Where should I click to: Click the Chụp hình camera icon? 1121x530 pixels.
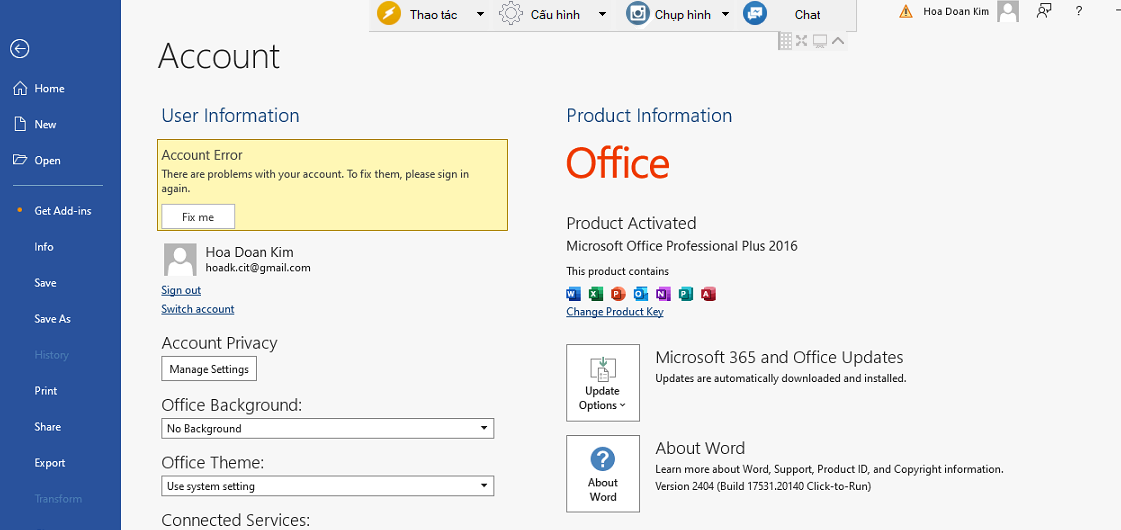pos(638,14)
